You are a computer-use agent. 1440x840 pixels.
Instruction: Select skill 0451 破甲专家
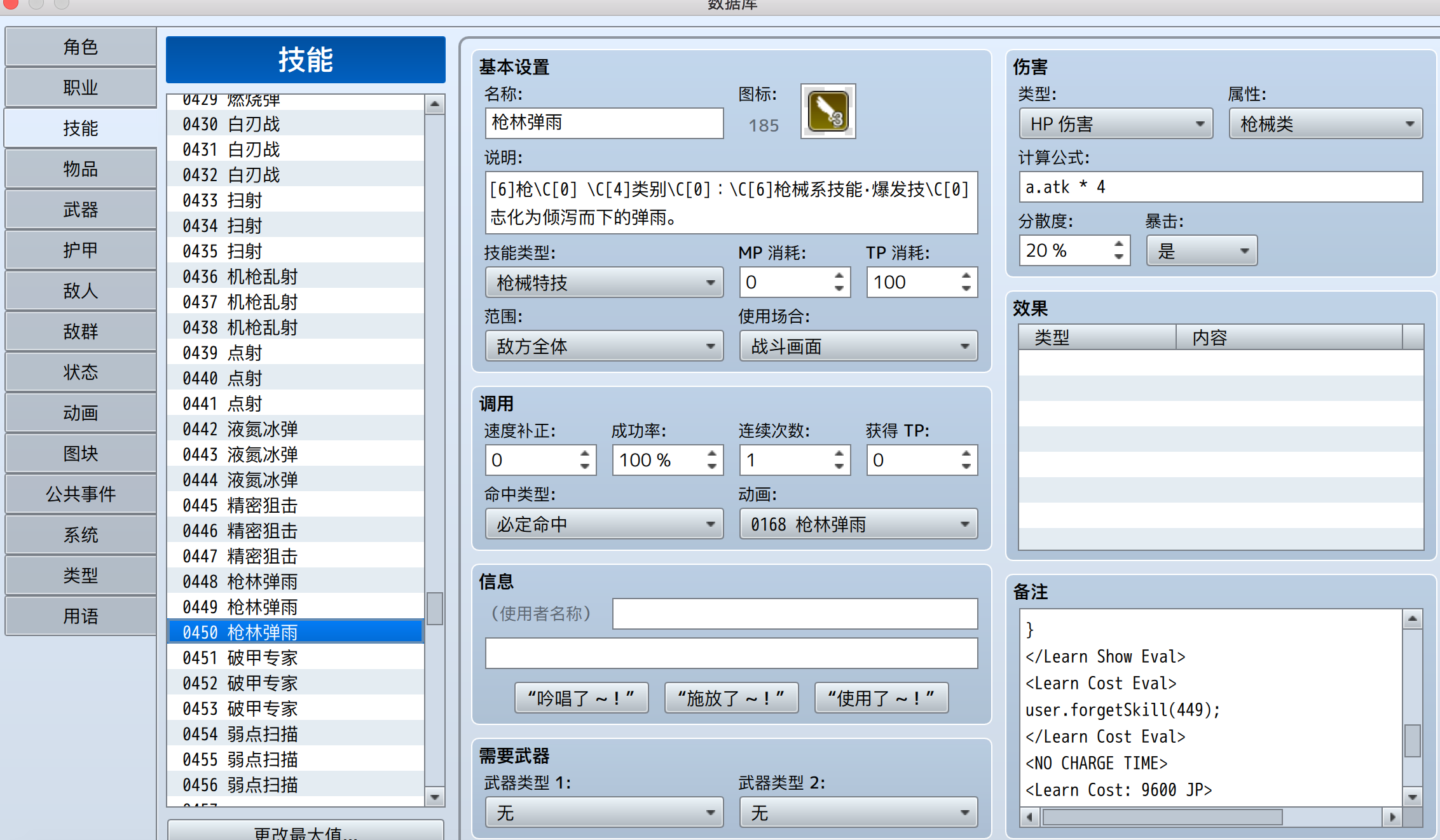click(296, 658)
